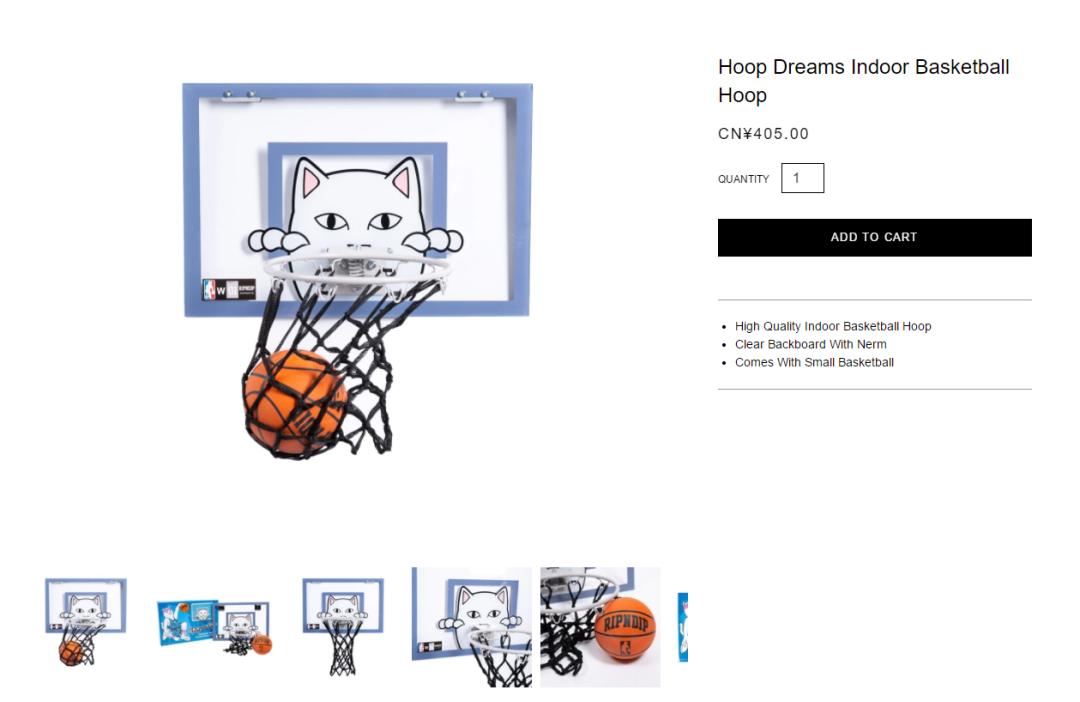Click left metal mounting bracket on backboard
Image resolution: width=1080 pixels, height=702 pixels.
click(240, 96)
